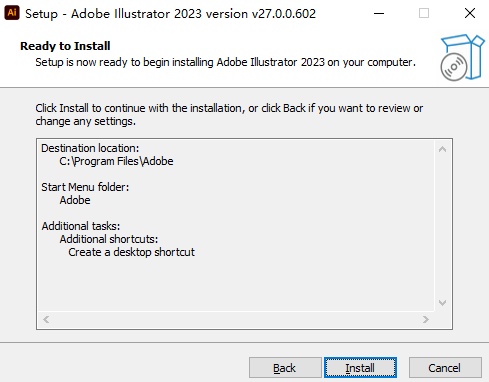This screenshot has height=382, width=489.
Task: Click the summary box scroll down arrow
Action: 442,303
